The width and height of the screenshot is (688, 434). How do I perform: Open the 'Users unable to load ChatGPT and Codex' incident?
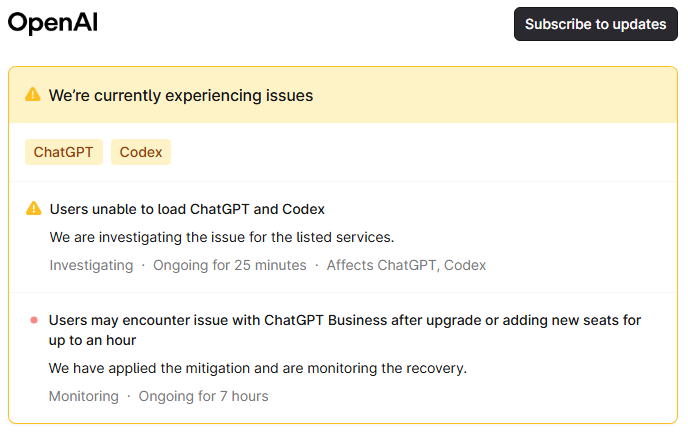[187, 209]
